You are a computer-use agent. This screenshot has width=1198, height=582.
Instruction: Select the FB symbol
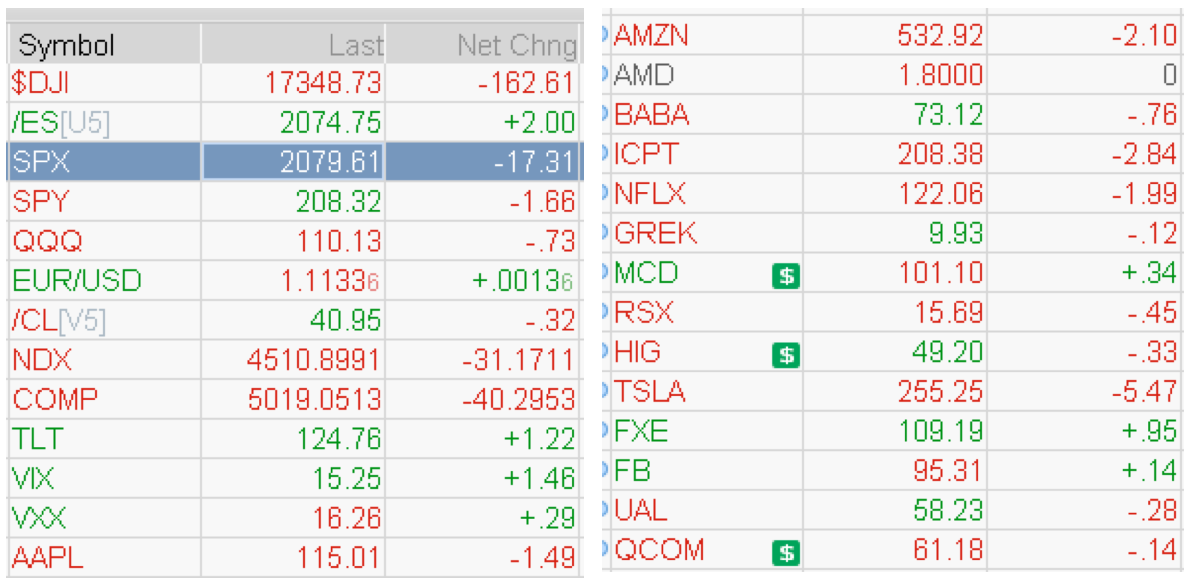click(633, 471)
